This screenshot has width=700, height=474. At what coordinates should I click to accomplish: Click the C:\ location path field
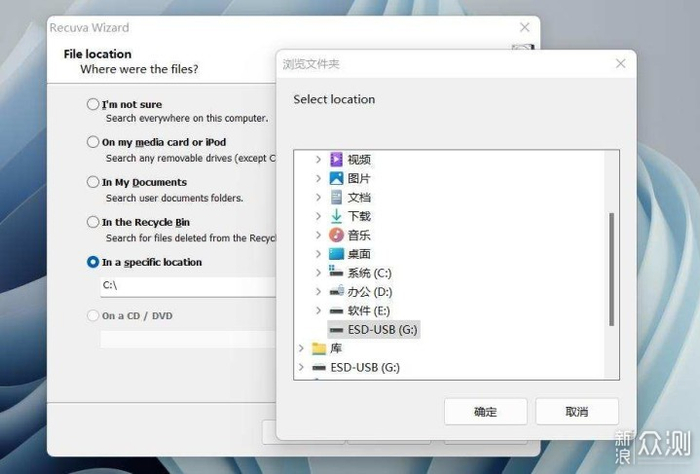[188, 286]
